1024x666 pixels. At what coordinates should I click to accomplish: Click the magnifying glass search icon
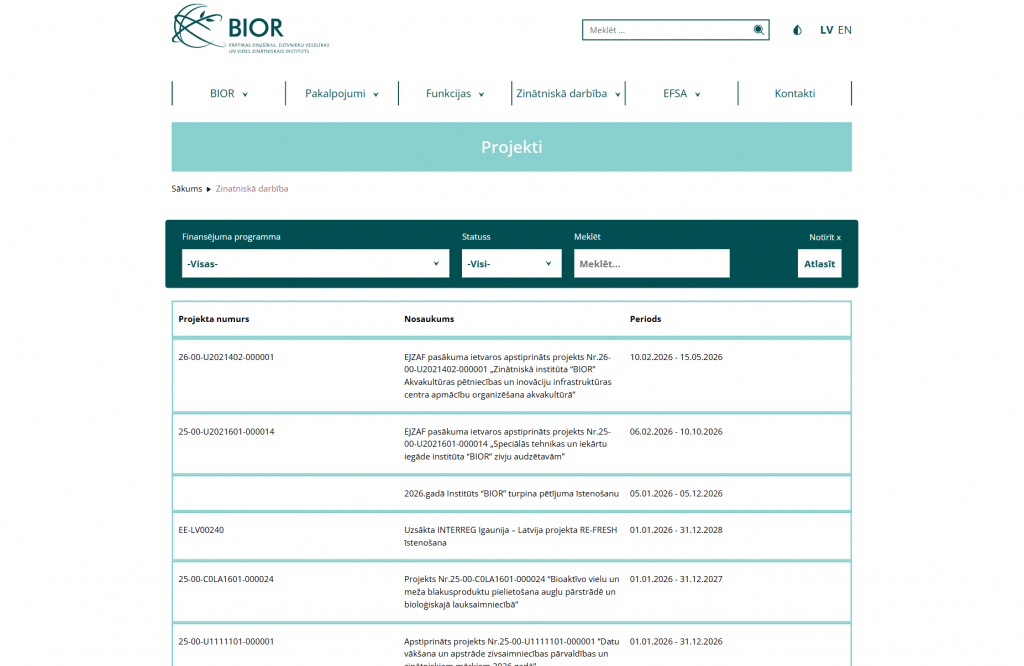[759, 30]
